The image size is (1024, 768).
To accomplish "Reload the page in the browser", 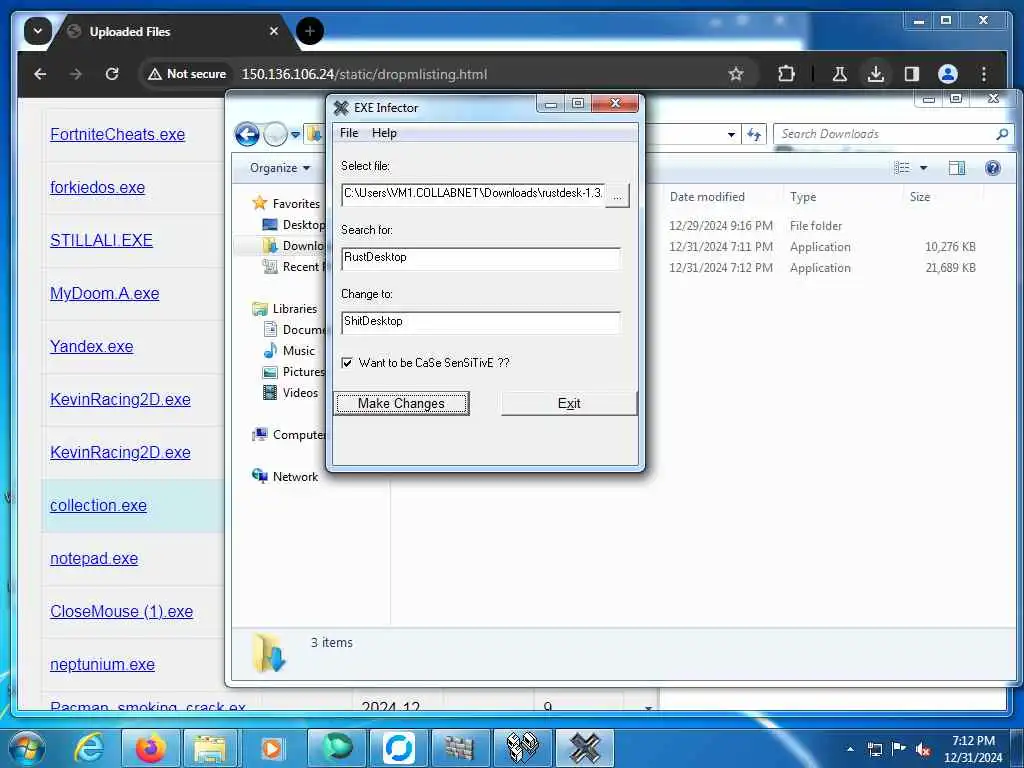I will [x=112, y=74].
